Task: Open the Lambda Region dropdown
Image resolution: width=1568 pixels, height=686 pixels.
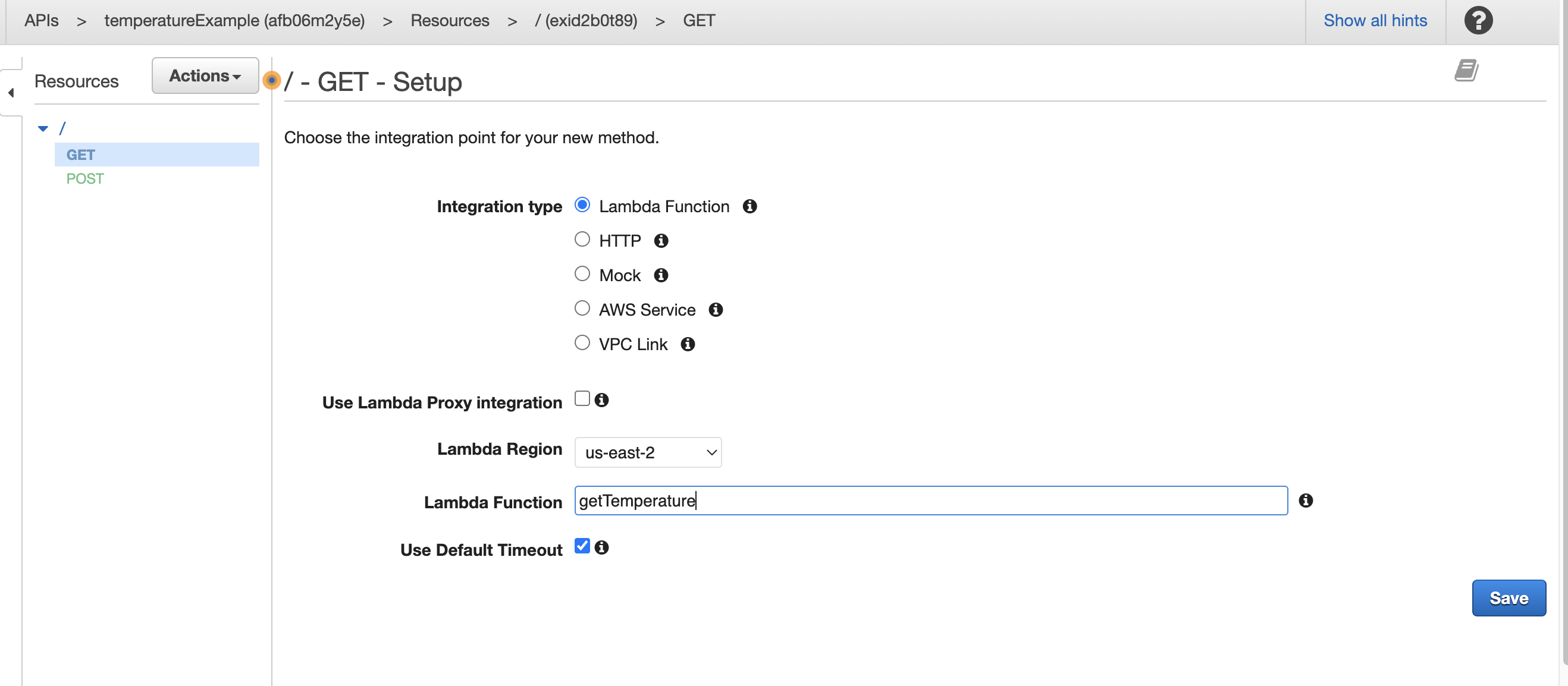Action: (647, 452)
